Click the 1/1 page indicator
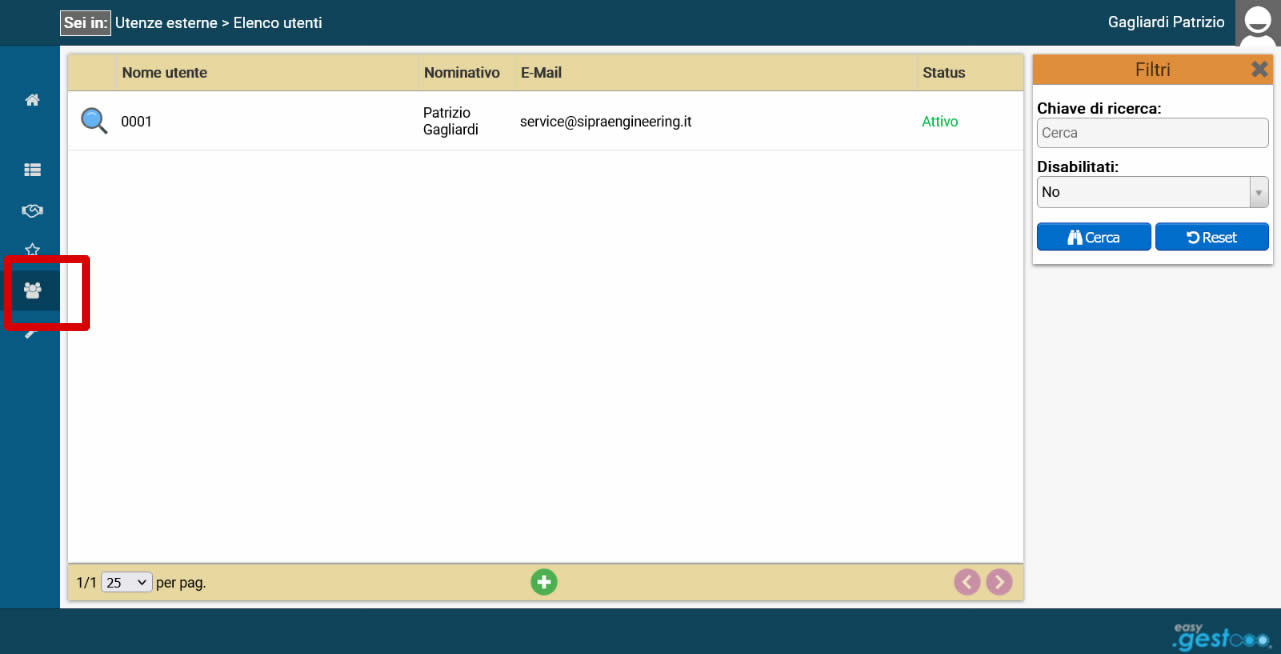Viewport: 1281px width, 654px height. tap(86, 582)
